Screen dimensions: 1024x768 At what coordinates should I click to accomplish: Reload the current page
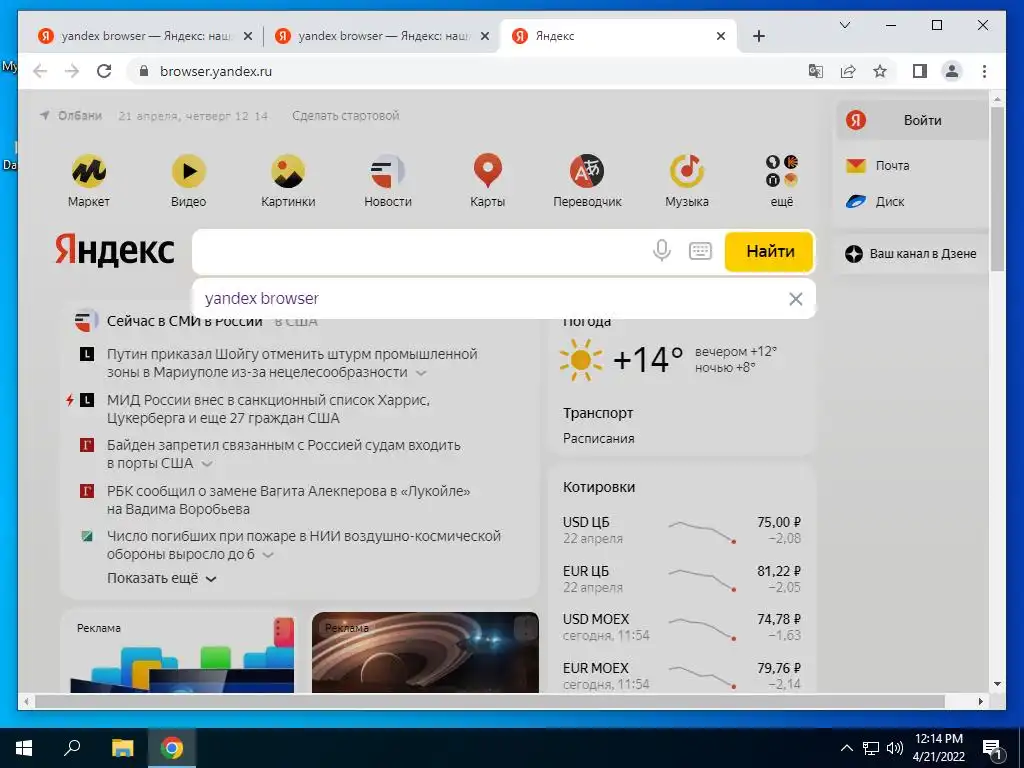pos(104,71)
